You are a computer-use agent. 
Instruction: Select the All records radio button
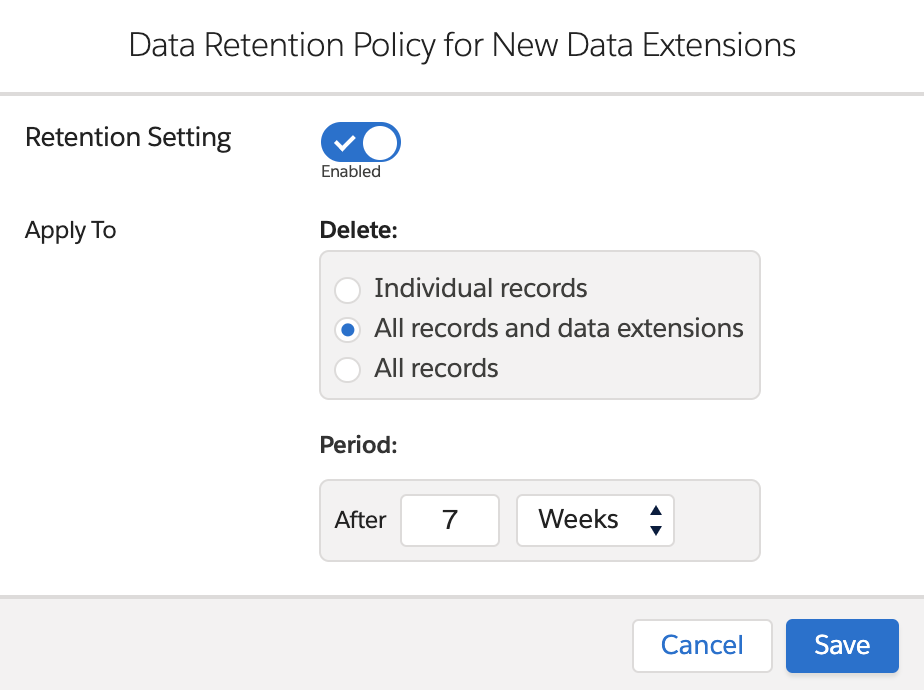tap(347, 370)
